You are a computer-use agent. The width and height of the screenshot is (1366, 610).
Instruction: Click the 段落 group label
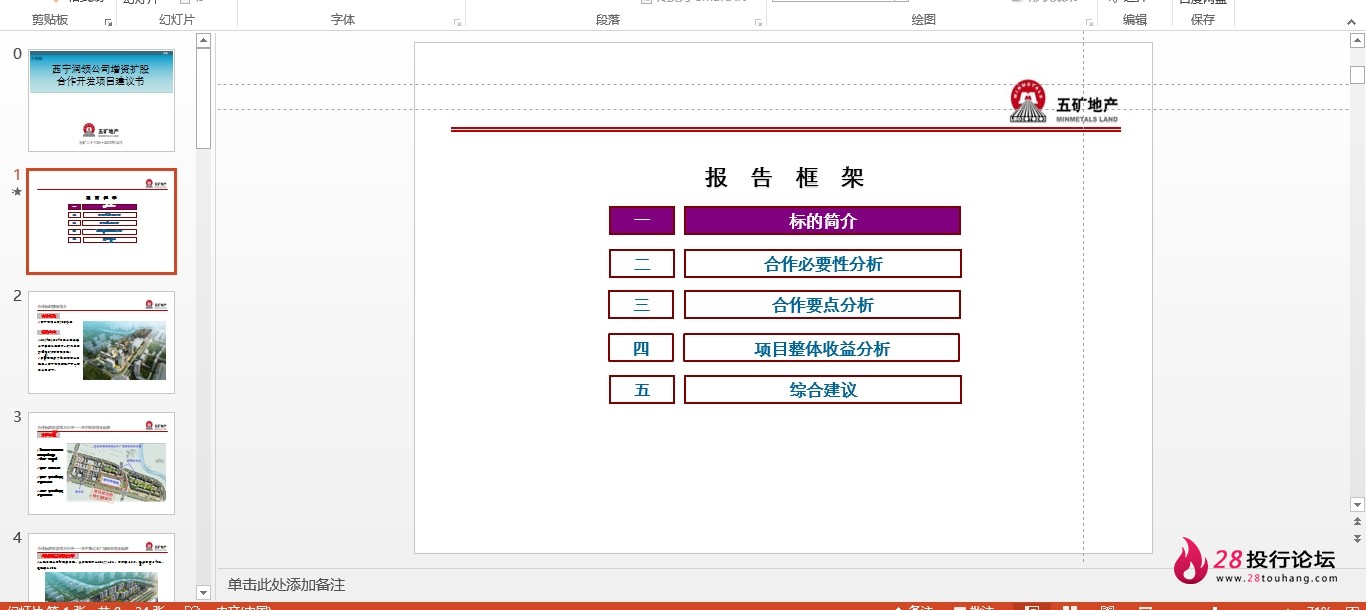coord(608,20)
